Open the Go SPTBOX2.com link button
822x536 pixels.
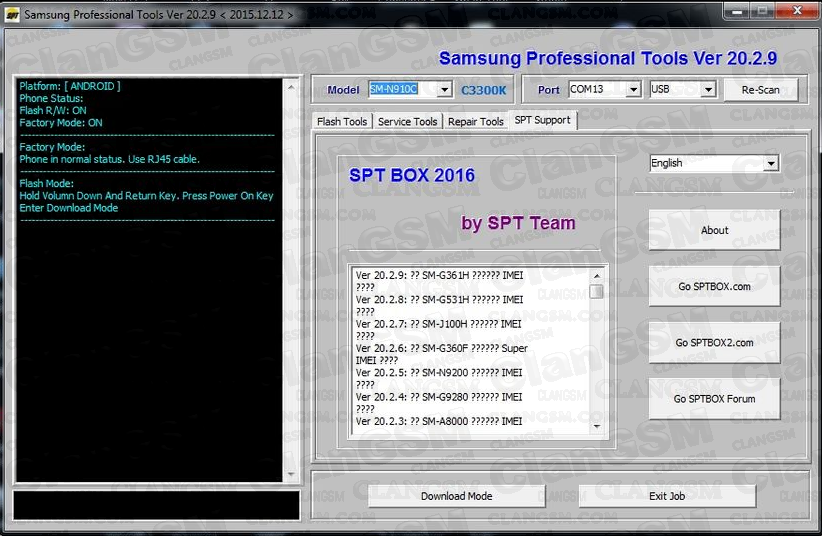pyautogui.click(x=714, y=343)
